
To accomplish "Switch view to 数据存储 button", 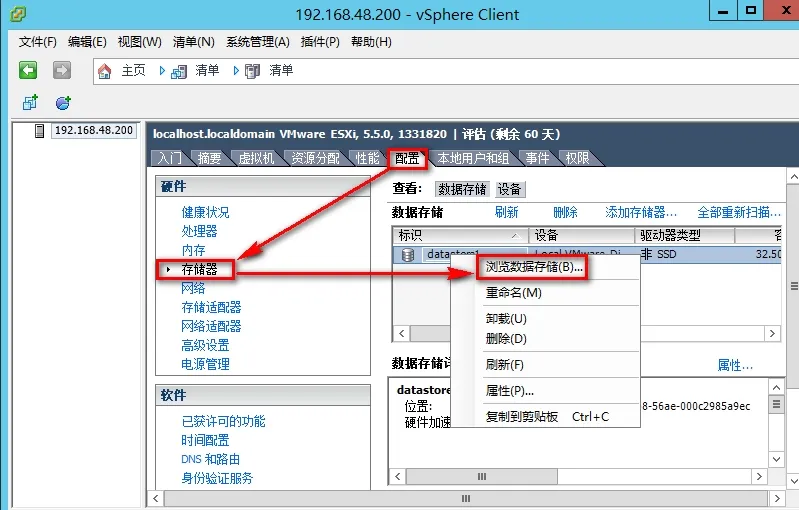I will (462, 189).
